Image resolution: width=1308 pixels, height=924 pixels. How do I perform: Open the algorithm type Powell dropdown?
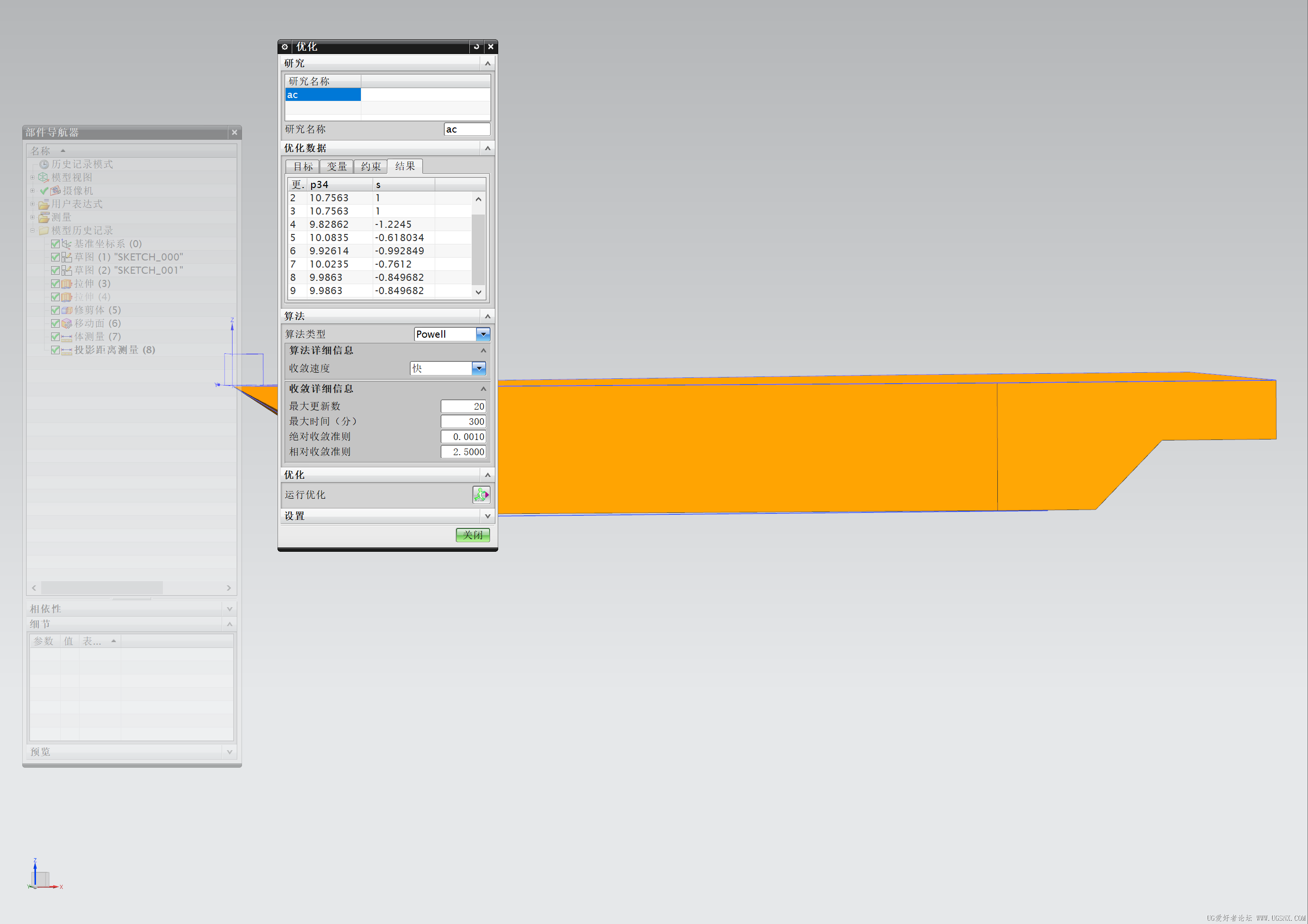pyautogui.click(x=483, y=334)
